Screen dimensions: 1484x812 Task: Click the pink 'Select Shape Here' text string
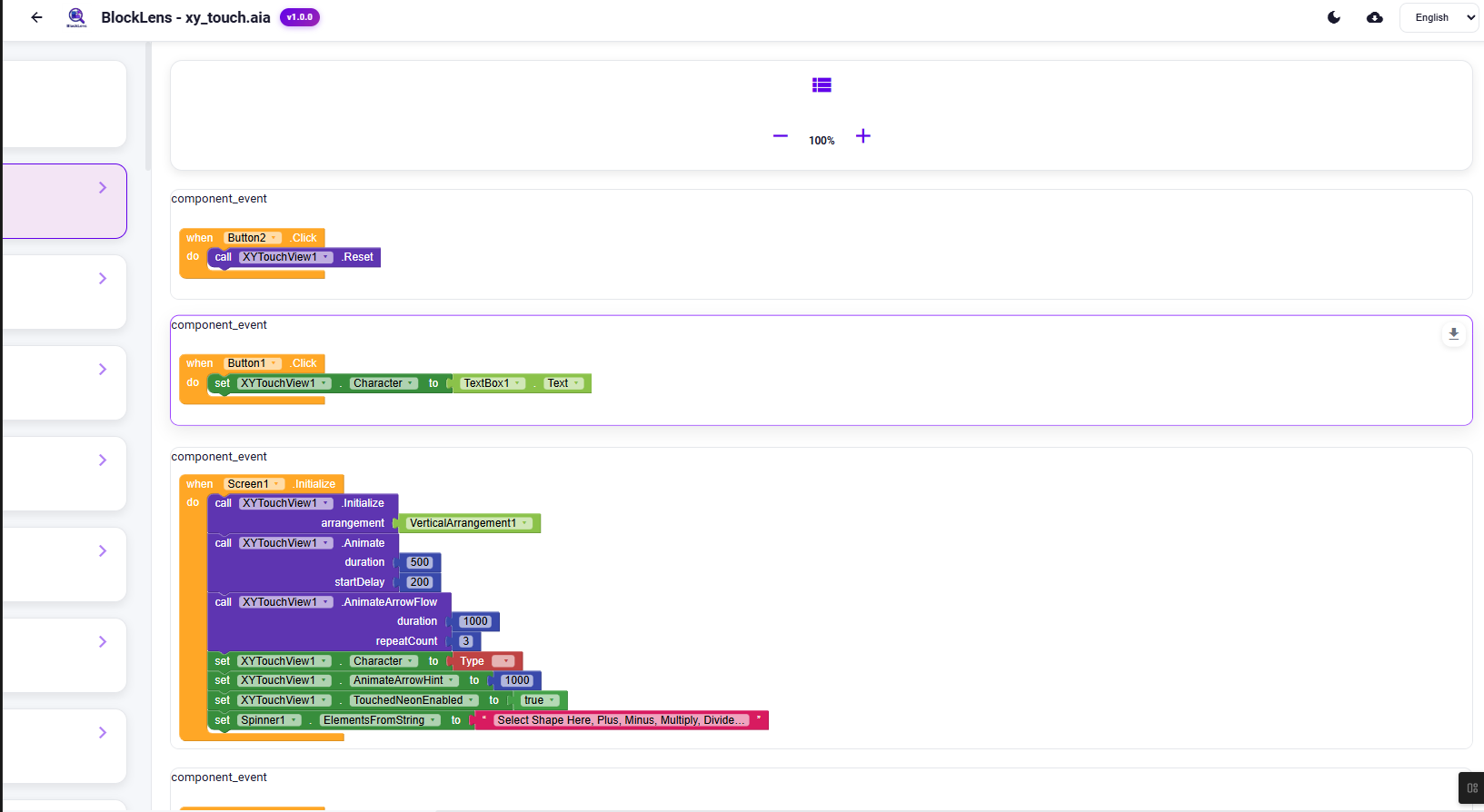coord(621,720)
